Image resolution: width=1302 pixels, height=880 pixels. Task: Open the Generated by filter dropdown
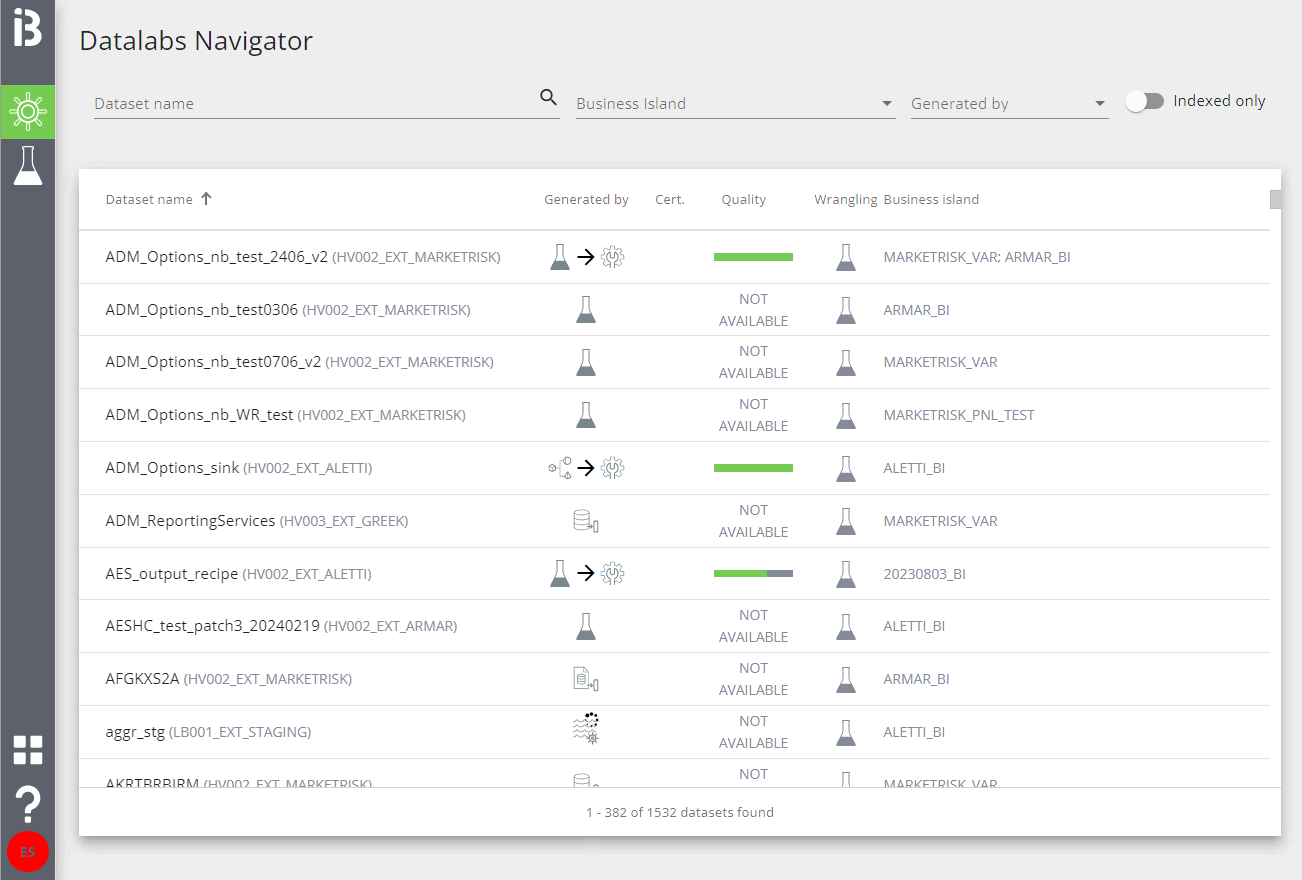click(x=1008, y=103)
